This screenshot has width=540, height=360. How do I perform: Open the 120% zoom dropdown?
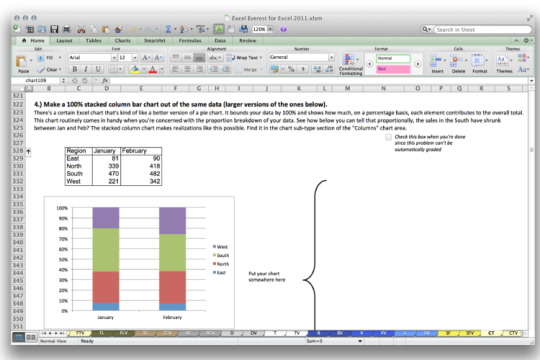(270, 29)
